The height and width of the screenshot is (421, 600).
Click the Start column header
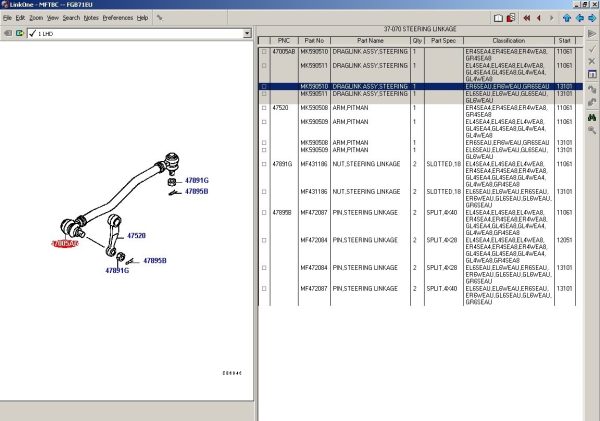(564, 41)
